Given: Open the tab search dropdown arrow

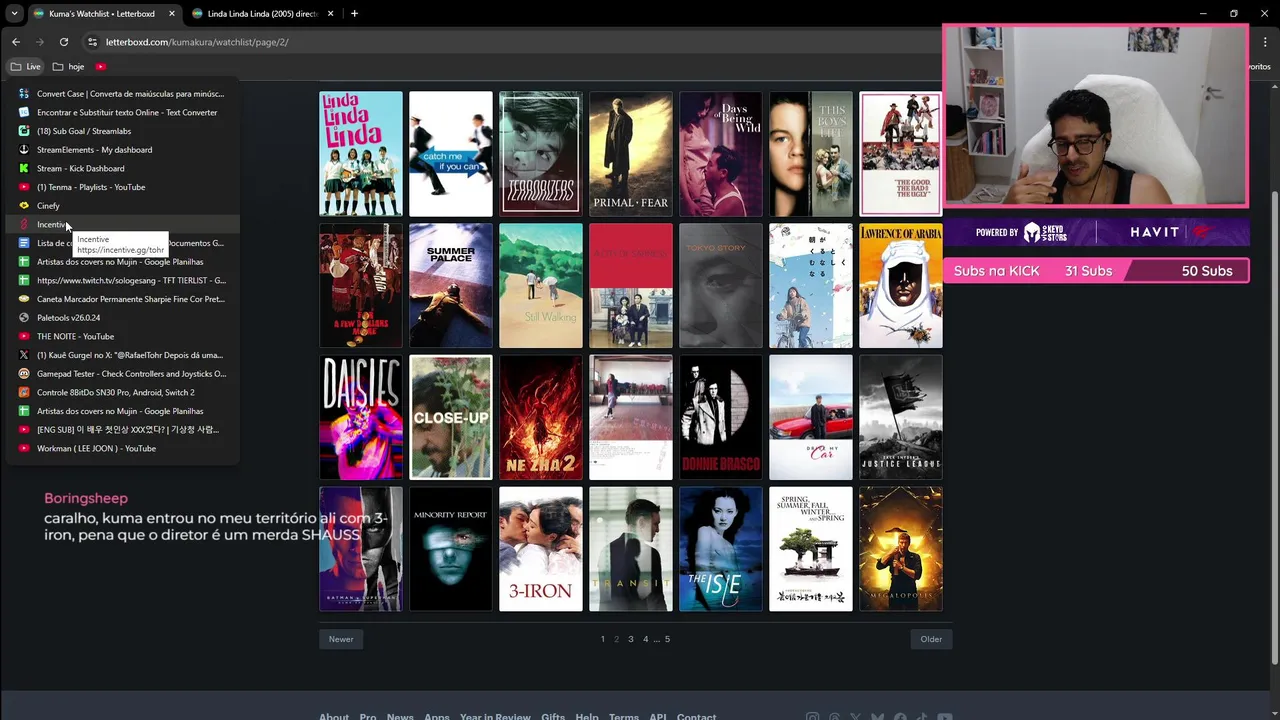Looking at the screenshot, I should (14, 14).
